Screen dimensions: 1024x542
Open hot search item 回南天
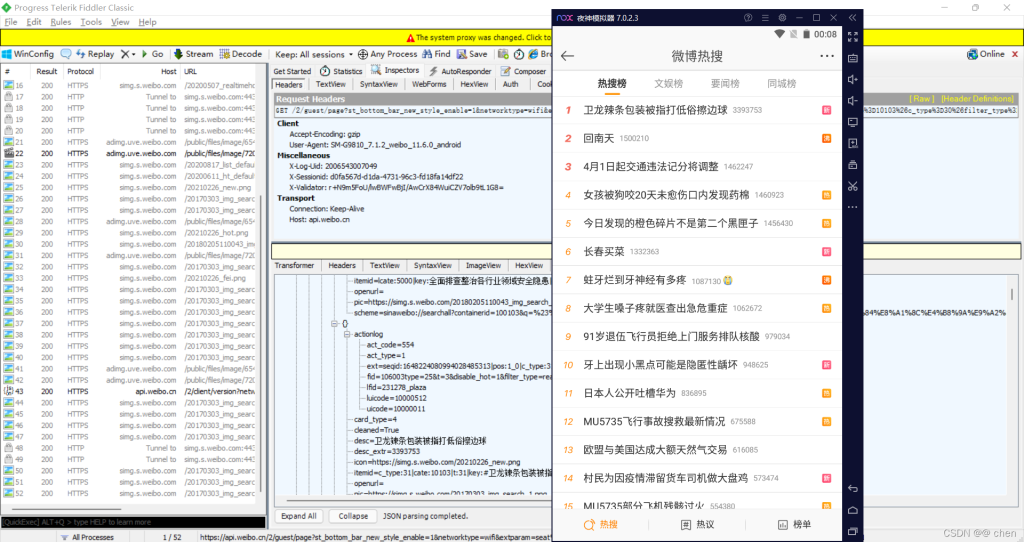(697, 138)
